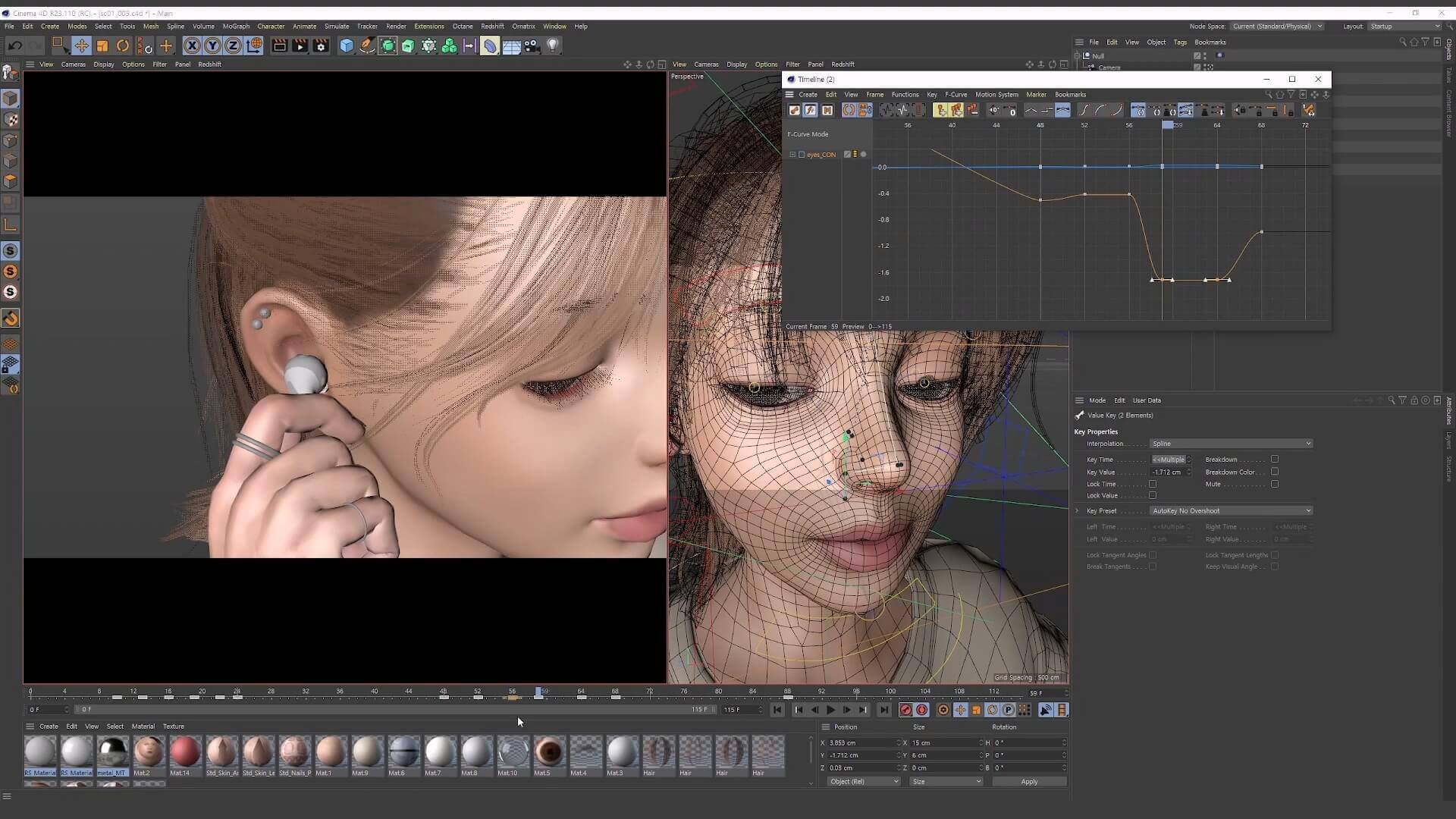This screenshot has width=1456, height=819.
Task: Open Tags menu in Object Manager
Action: [x=1180, y=42]
